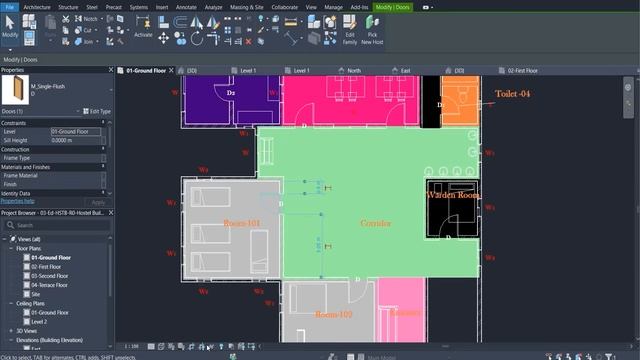Click the Activate dimensions icon
640x360 pixels.
pos(143,27)
